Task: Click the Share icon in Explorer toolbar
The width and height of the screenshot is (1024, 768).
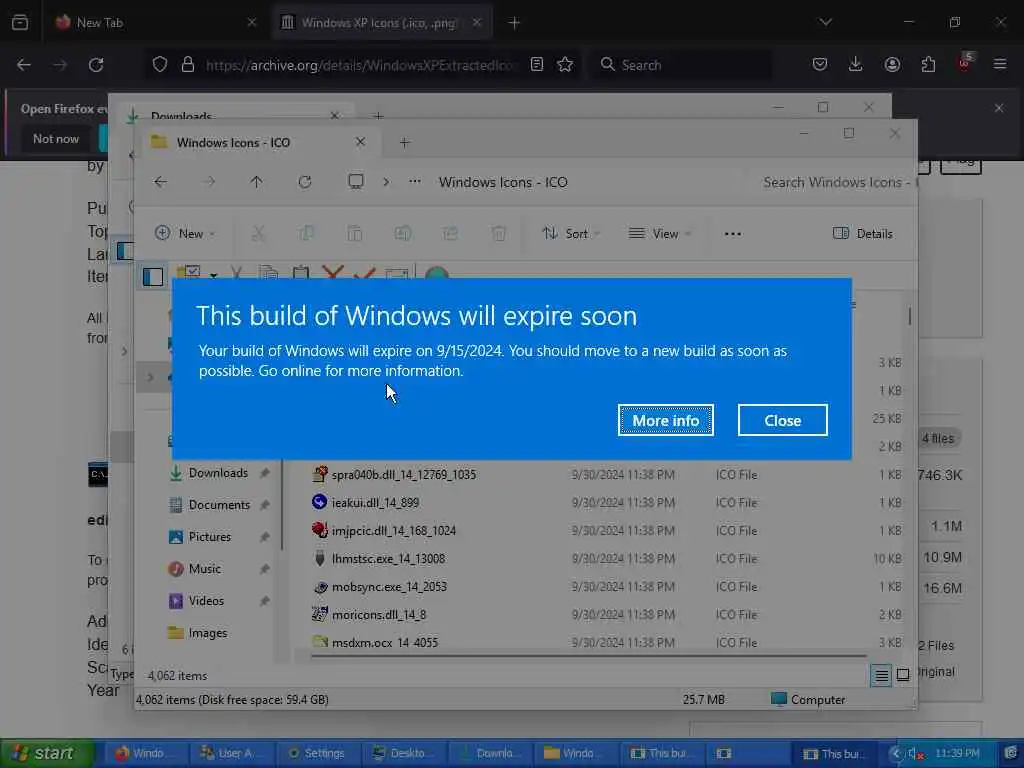Action: [451, 233]
